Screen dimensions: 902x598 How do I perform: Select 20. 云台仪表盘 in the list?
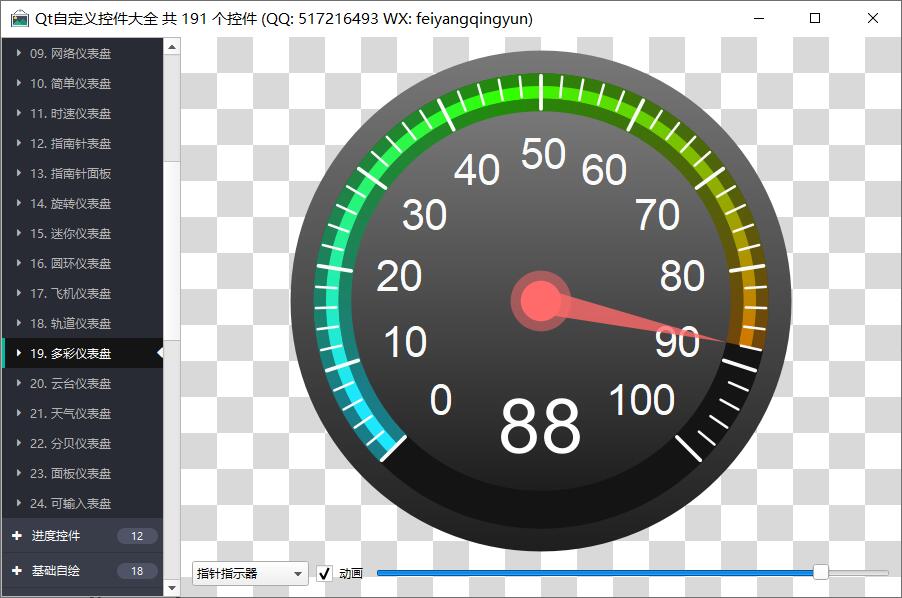pos(70,383)
